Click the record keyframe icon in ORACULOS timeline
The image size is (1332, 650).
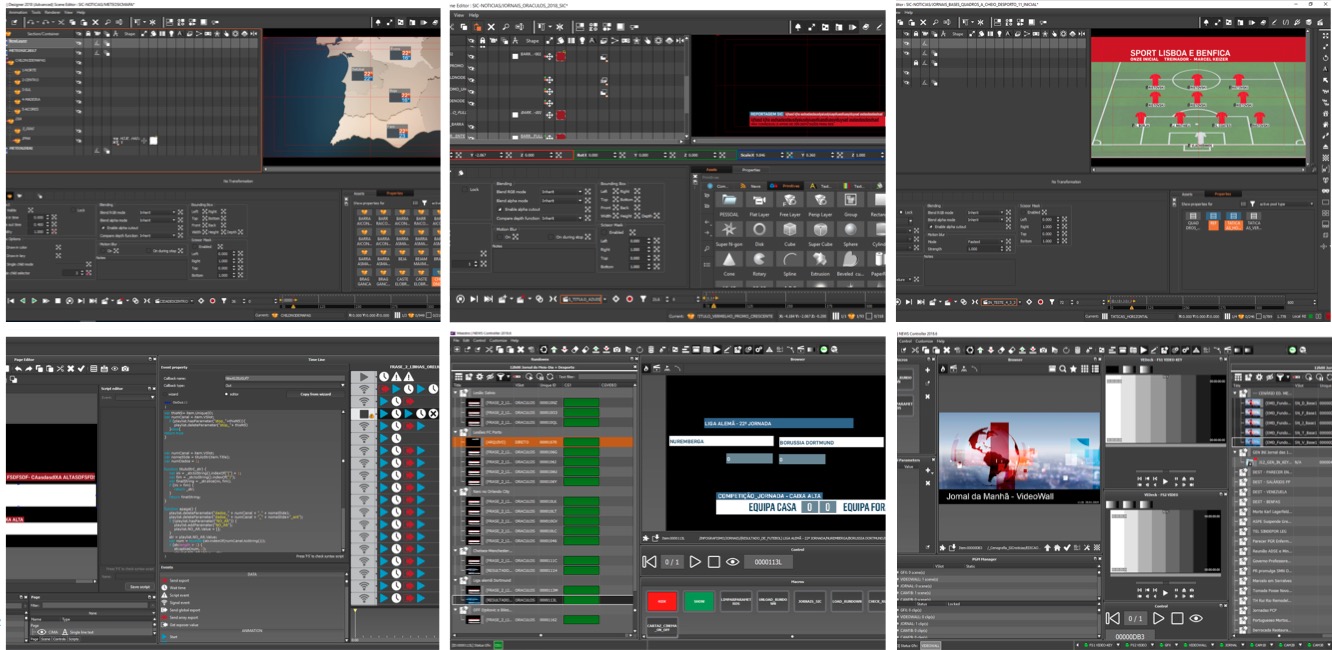[630, 299]
